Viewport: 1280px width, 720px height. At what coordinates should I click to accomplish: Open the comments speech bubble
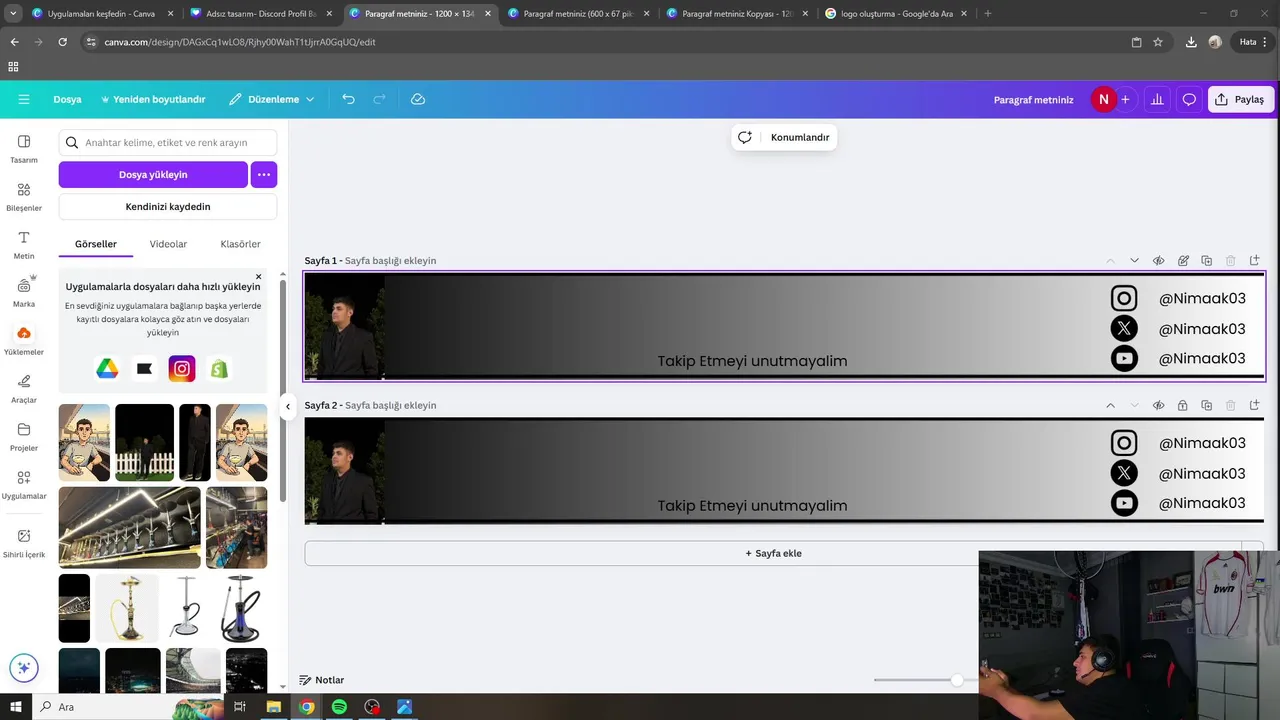(1189, 99)
